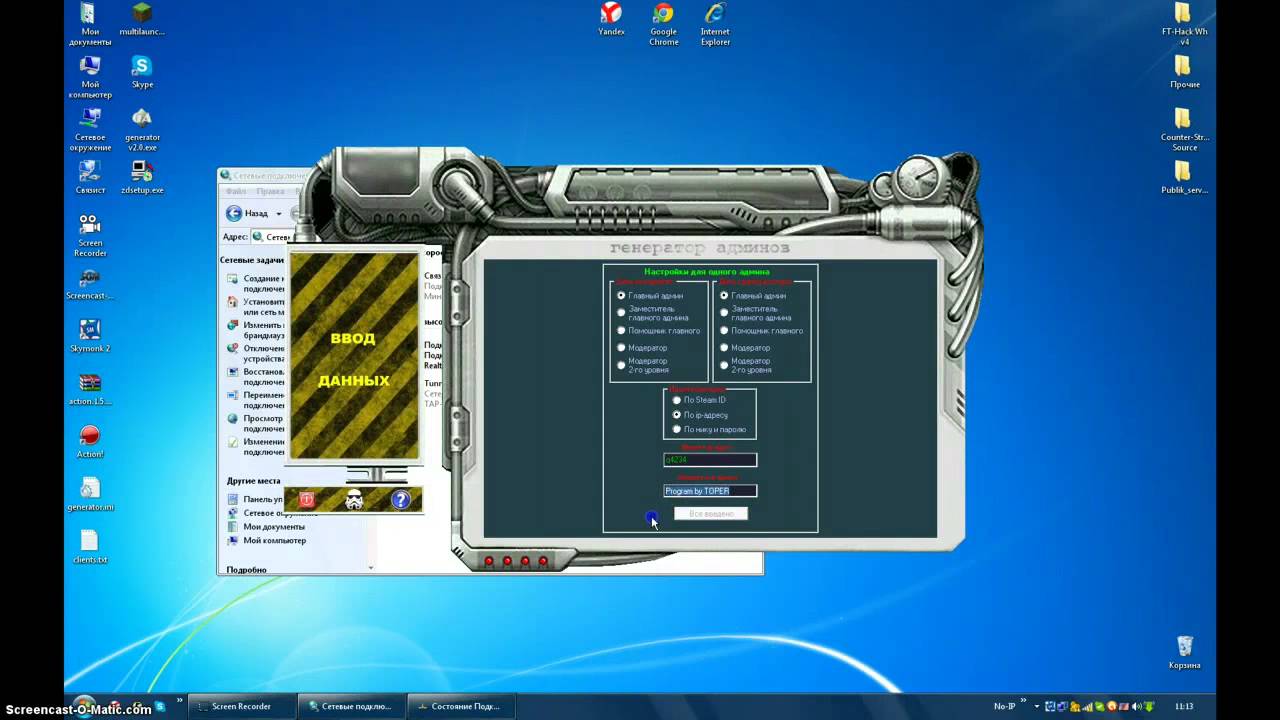Click the field containing q4234
Viewport: 1280px width, 720px height.
(711, 460)
